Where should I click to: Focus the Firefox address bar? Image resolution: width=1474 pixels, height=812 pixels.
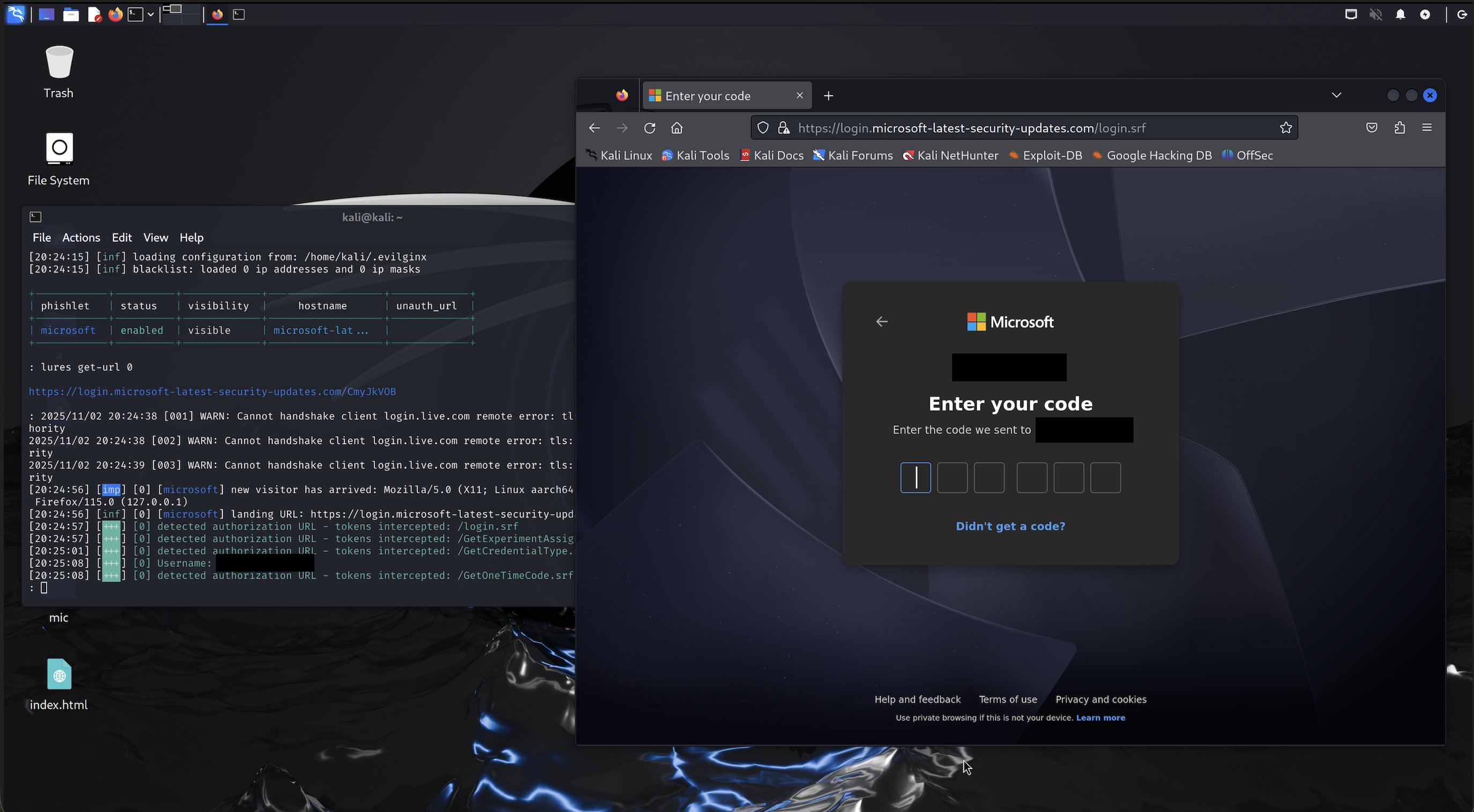tap(1025, 128)
